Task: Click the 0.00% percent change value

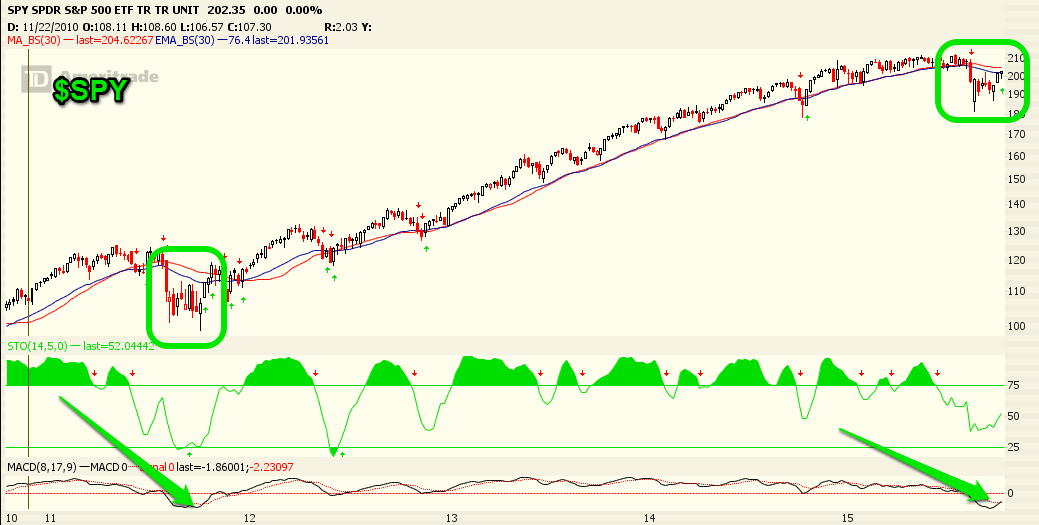Action: [303, 11]
